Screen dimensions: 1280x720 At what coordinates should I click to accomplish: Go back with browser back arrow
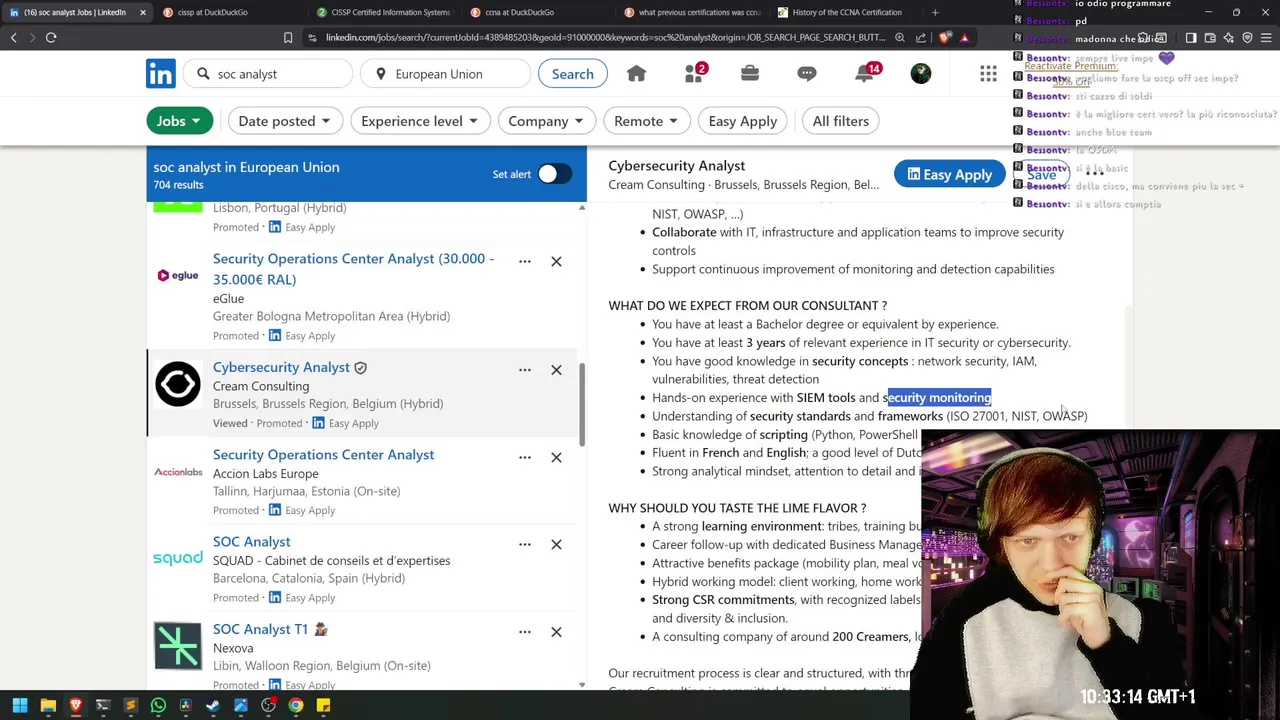pos(14,38)
